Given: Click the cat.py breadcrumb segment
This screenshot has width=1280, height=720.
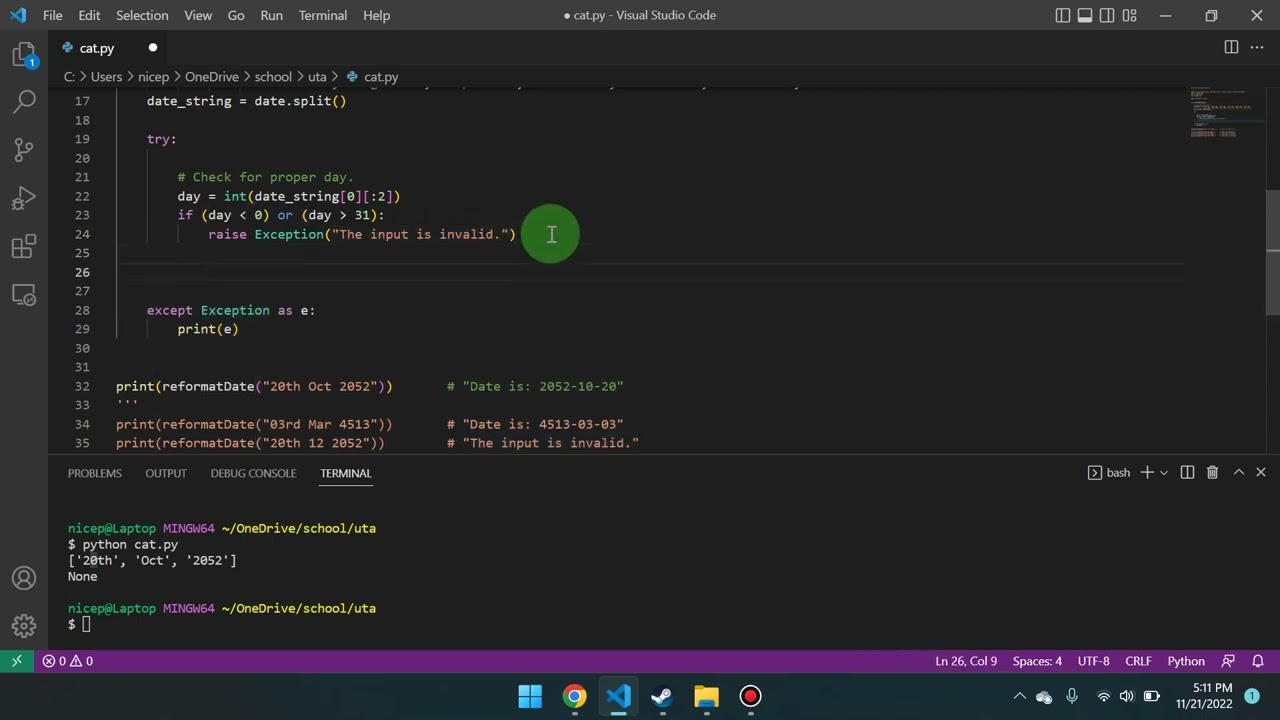Looking at the screenshot, I should click(373, 77).
